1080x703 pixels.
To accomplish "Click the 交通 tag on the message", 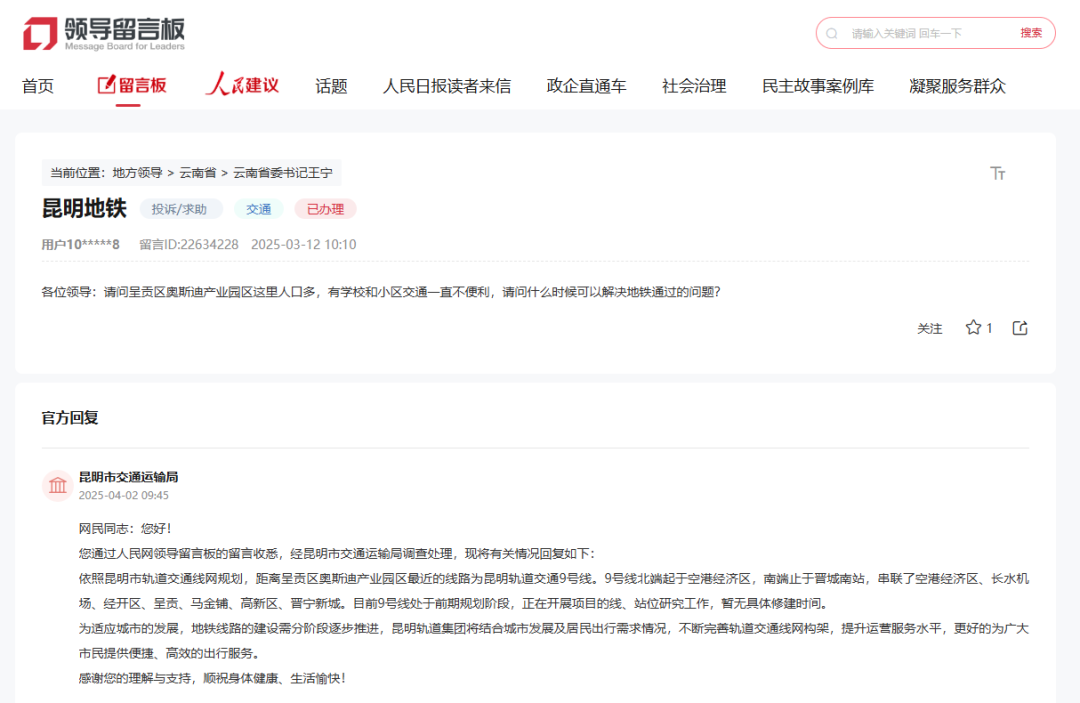I will [x=258, y=209].
